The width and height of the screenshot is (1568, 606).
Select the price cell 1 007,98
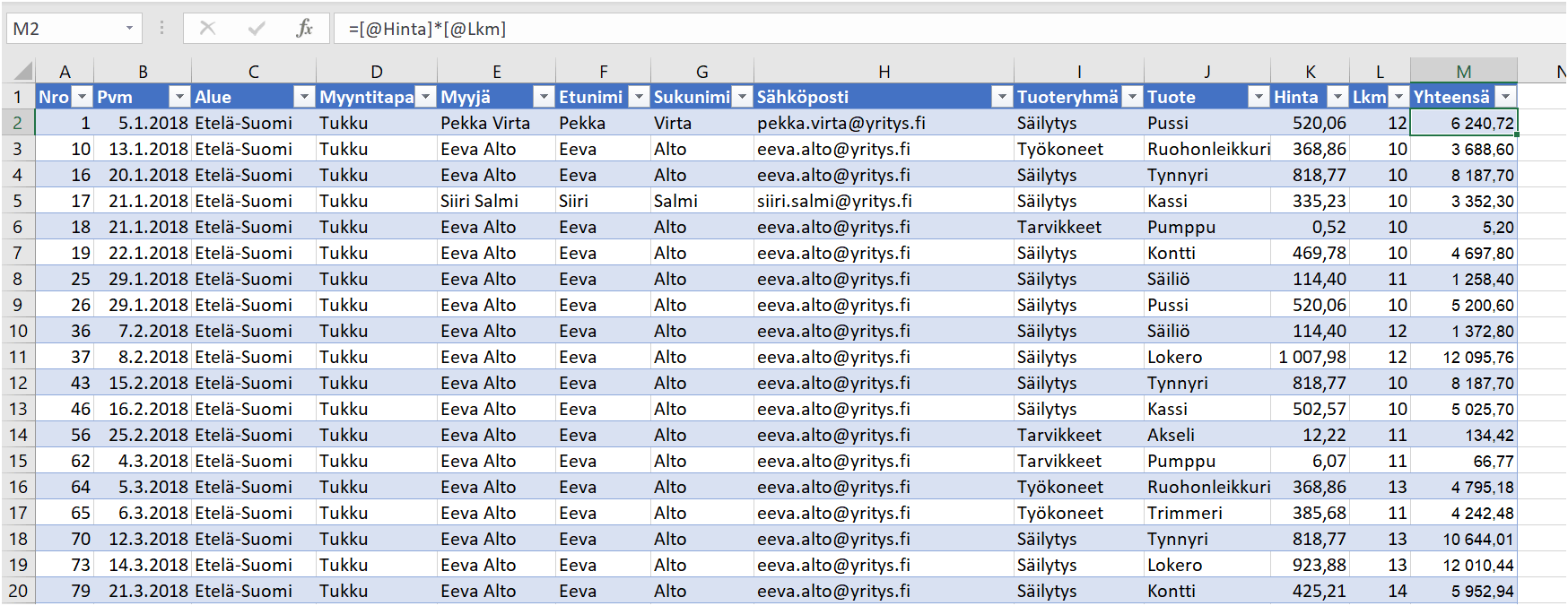(1310, 357)
